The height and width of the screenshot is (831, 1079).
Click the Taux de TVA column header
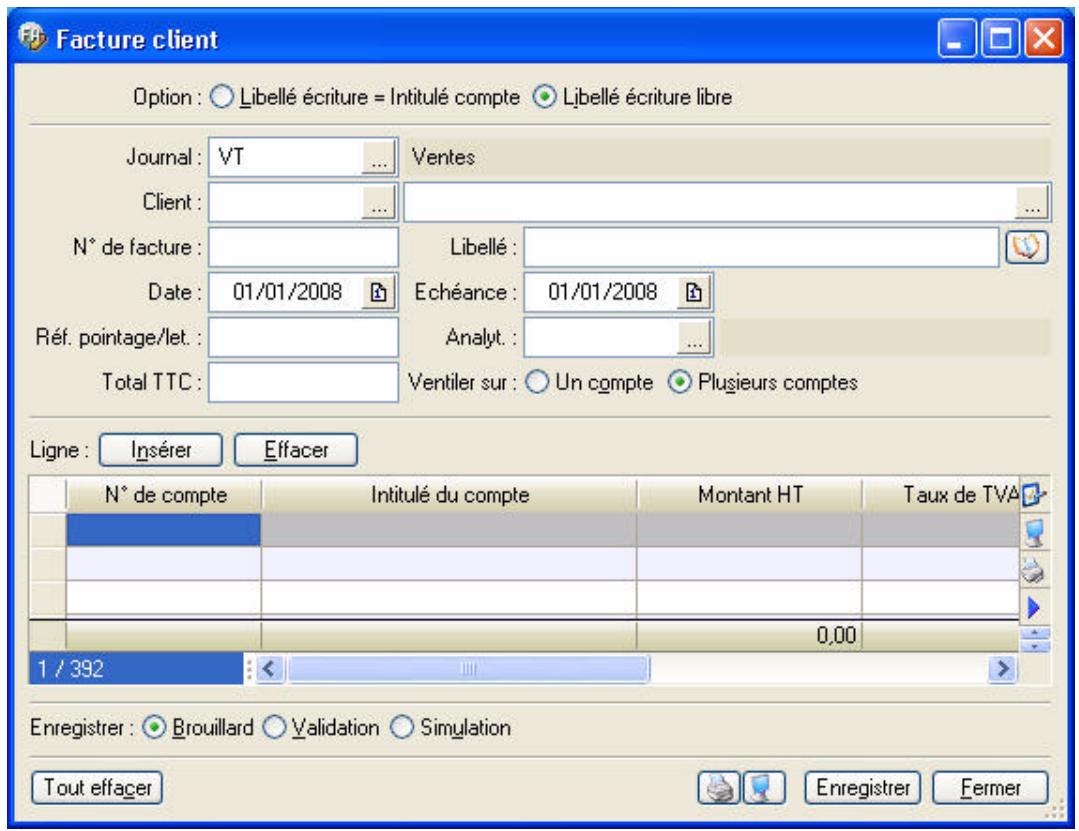(x=941, y=495)
